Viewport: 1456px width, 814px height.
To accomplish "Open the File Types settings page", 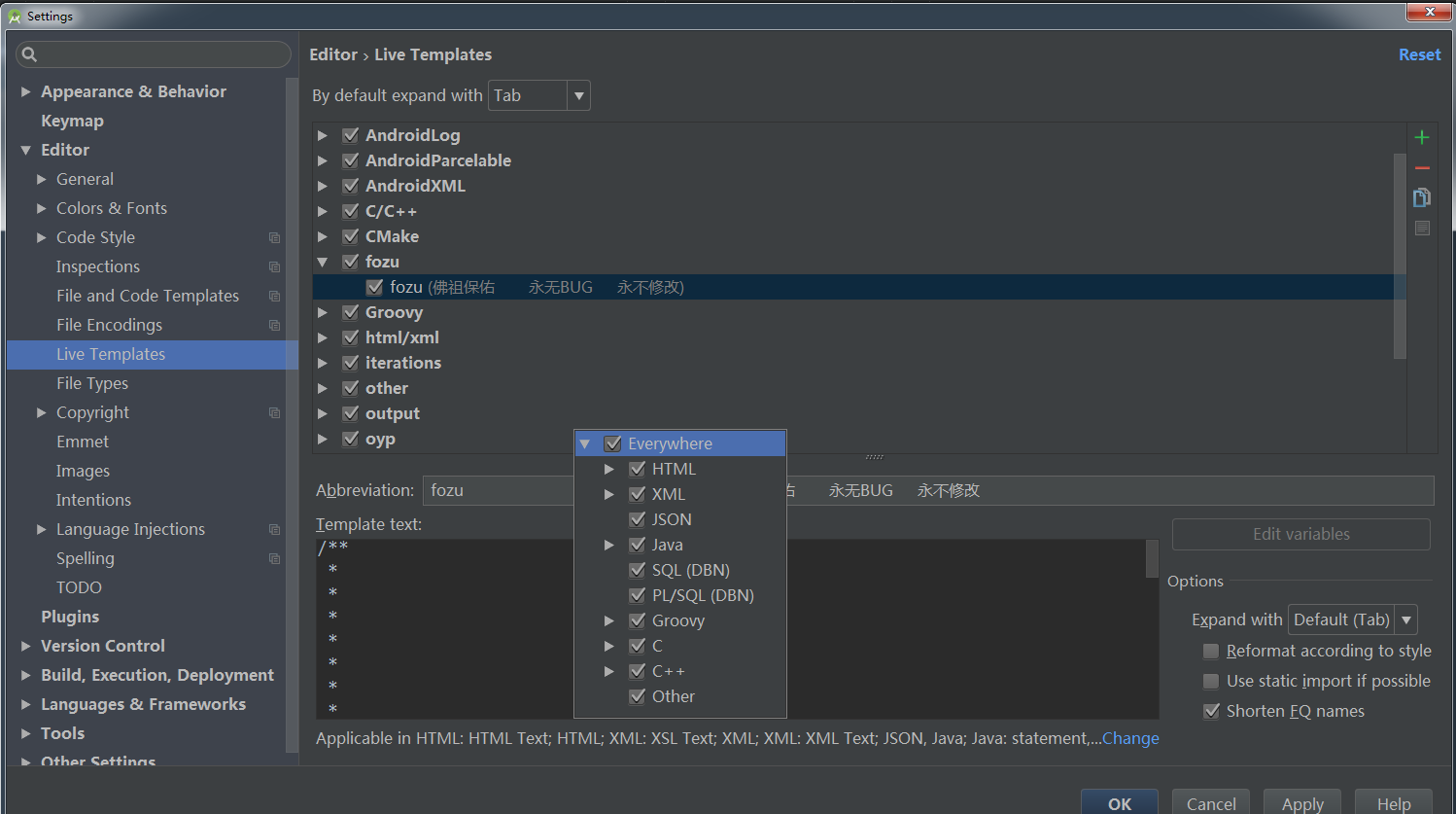I will (x=92, y=383).
